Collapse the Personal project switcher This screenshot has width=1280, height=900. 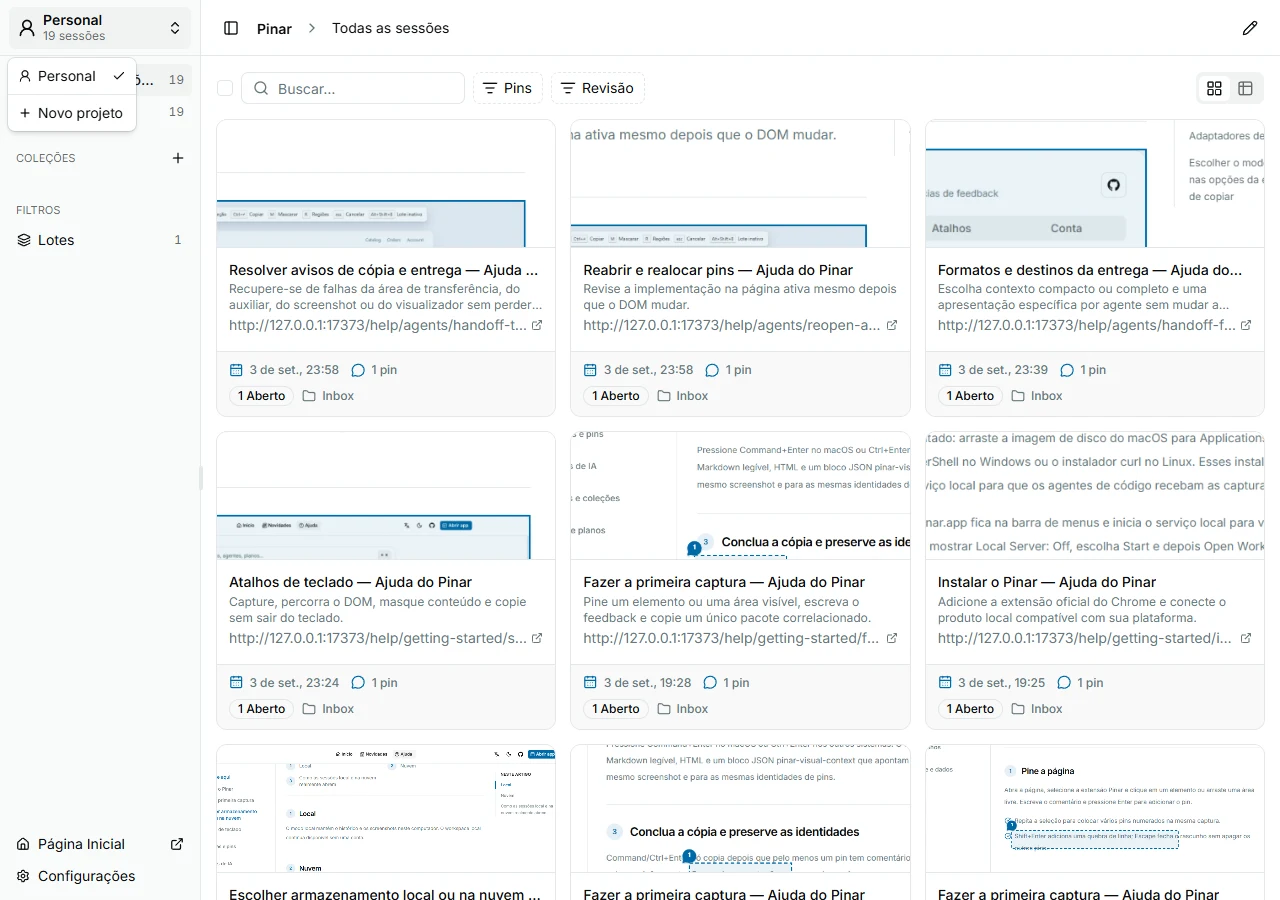[x=100, y=28]
